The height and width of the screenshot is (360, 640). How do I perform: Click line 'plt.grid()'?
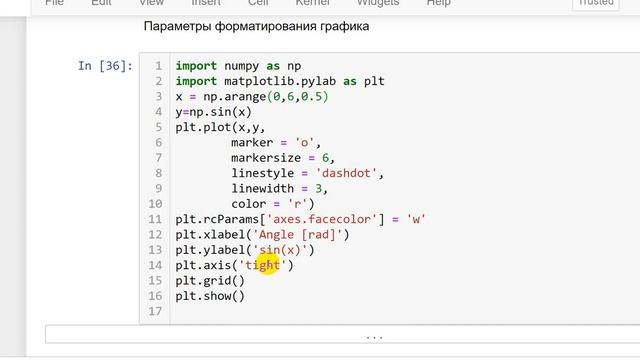[x=210, y=281]
